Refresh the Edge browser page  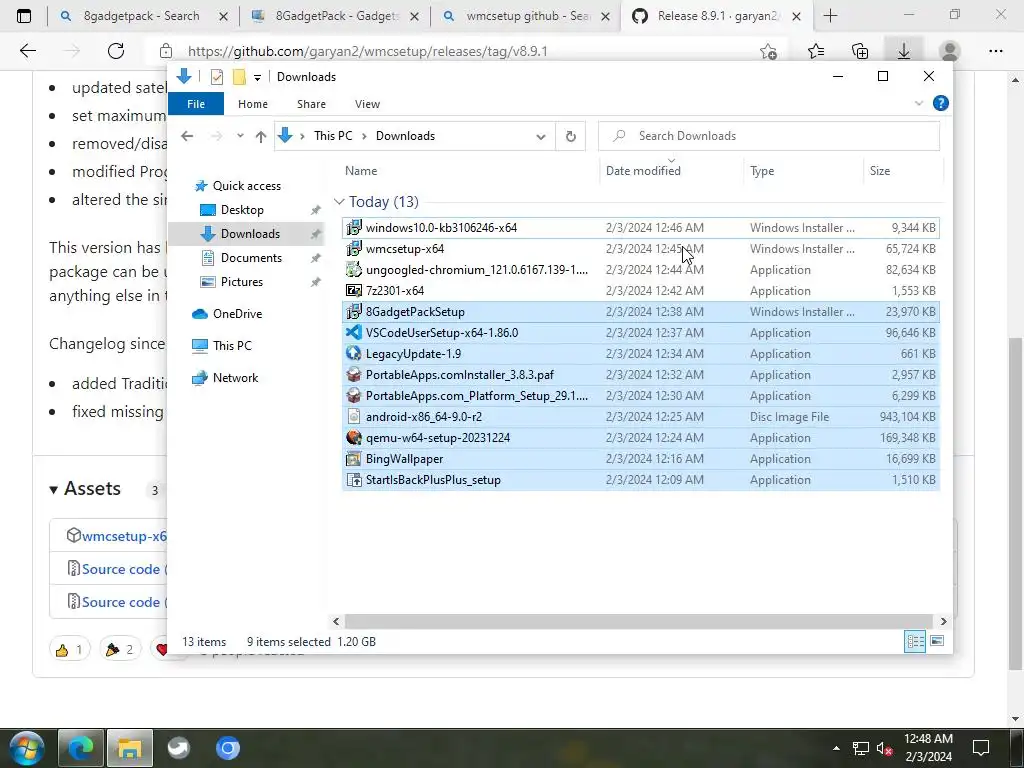click(116, 51)
